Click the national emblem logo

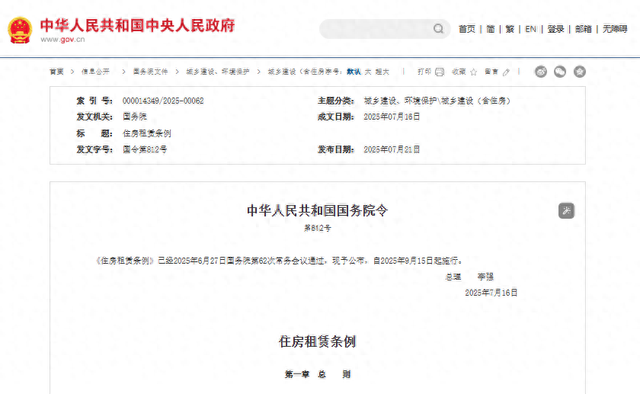[x=20, y=30]
